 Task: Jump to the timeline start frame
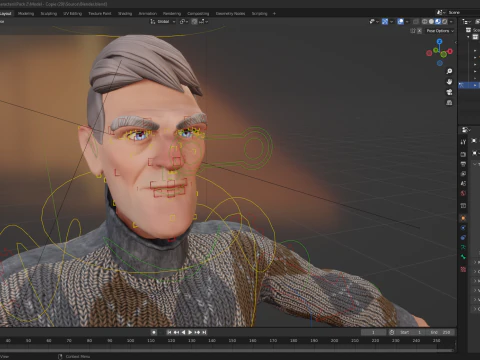(x=169, y=332)
